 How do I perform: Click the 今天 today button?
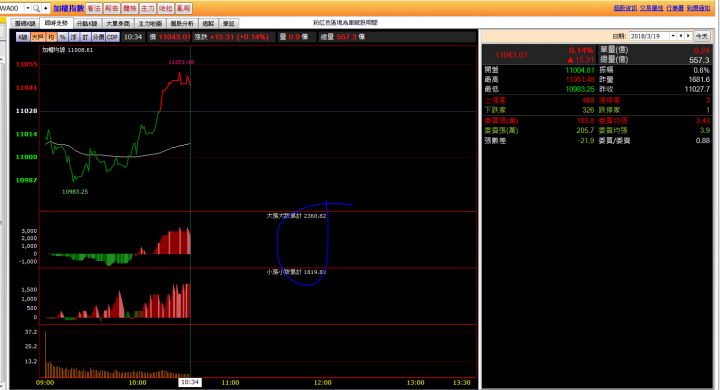click(701, 36)
